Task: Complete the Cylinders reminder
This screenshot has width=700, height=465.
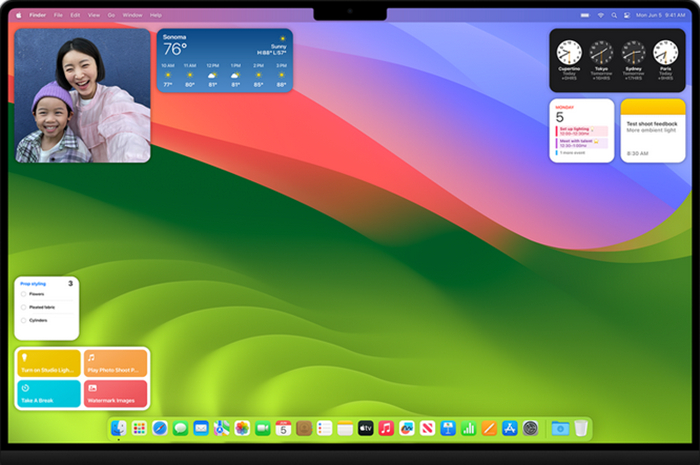Action: (x=24, y=320)
